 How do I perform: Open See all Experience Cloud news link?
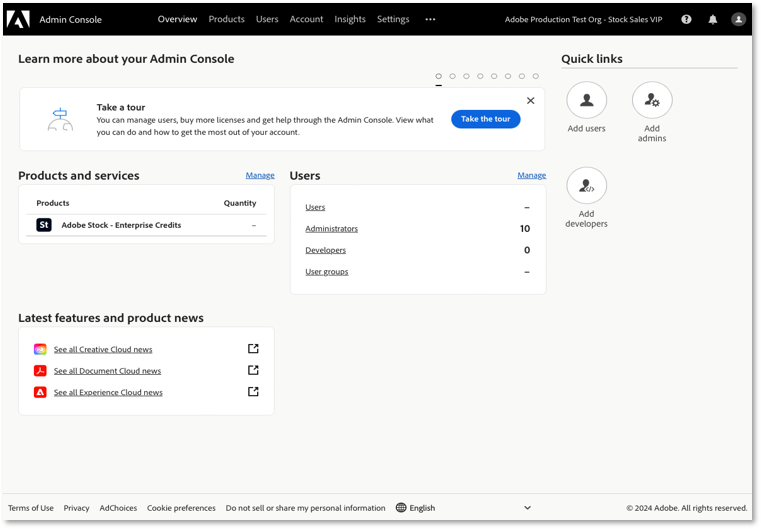[108, 392]
